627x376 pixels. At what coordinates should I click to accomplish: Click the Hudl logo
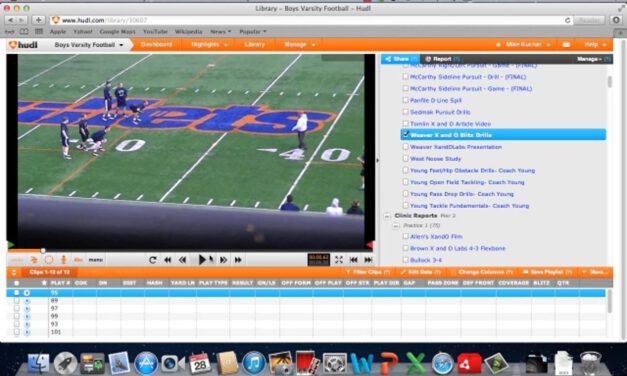23,45
